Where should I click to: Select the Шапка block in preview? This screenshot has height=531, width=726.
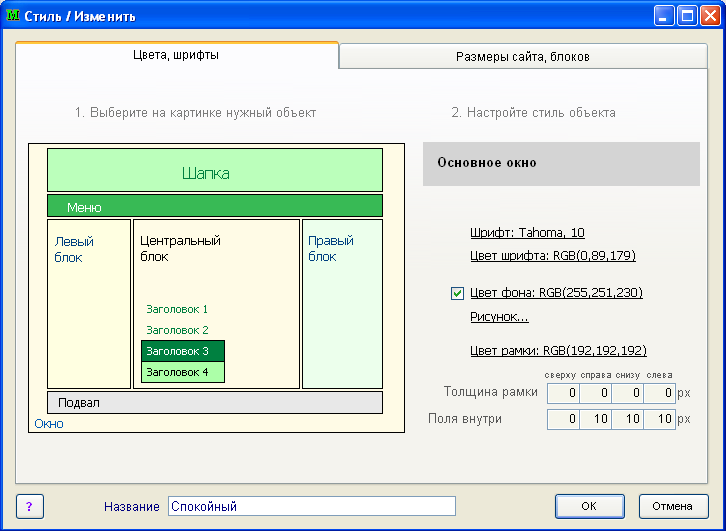215,170
